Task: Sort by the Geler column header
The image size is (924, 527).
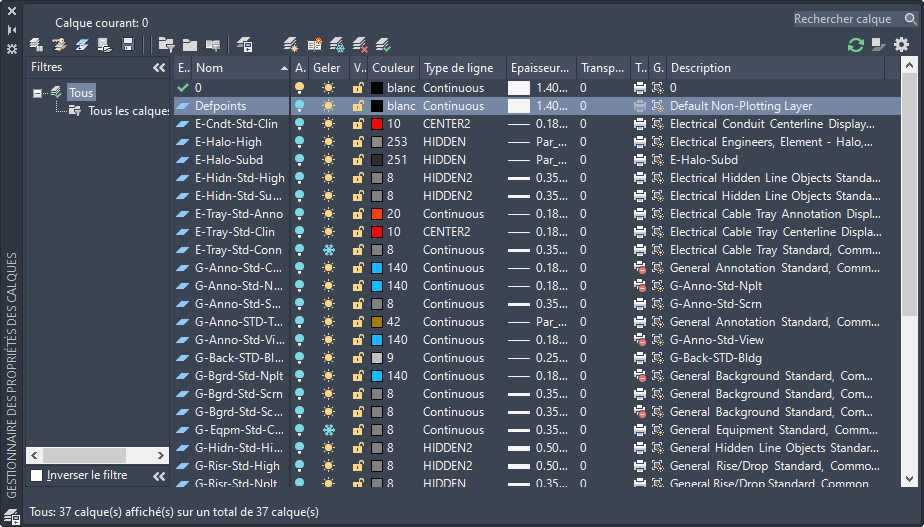Action: coord(329,68)
